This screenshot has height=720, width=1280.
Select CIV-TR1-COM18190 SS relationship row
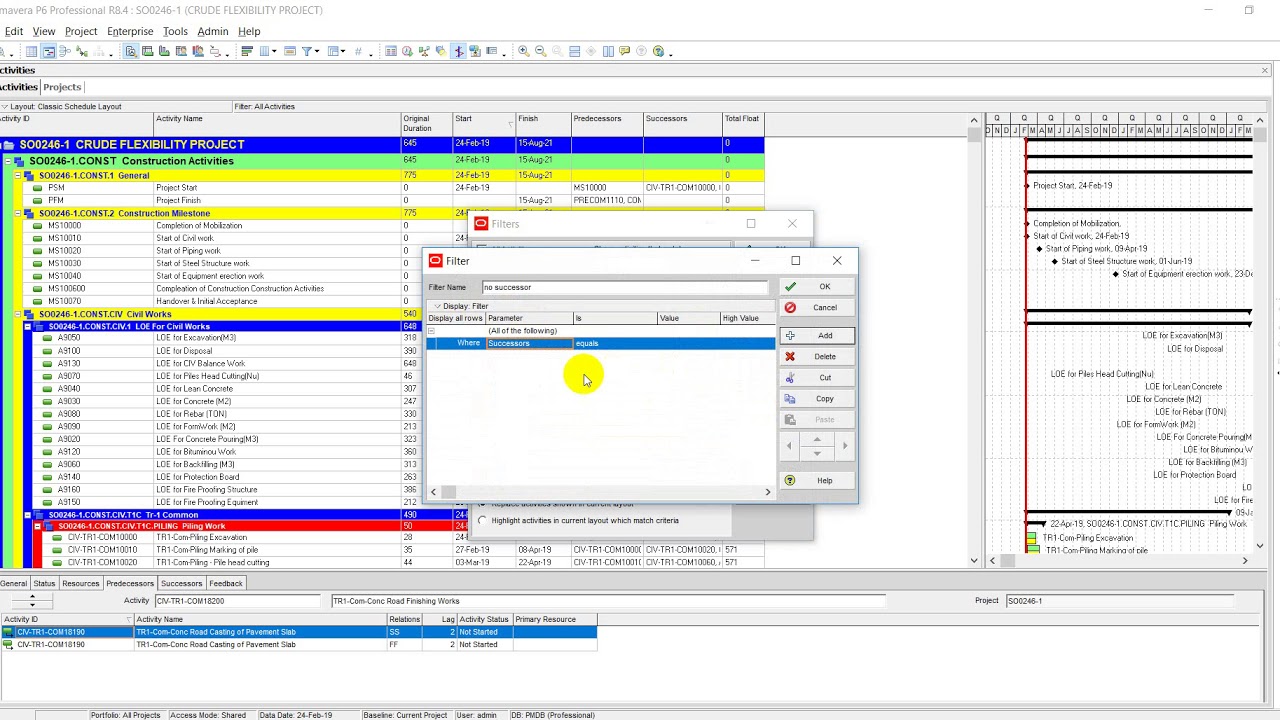(x=299, y=632)
